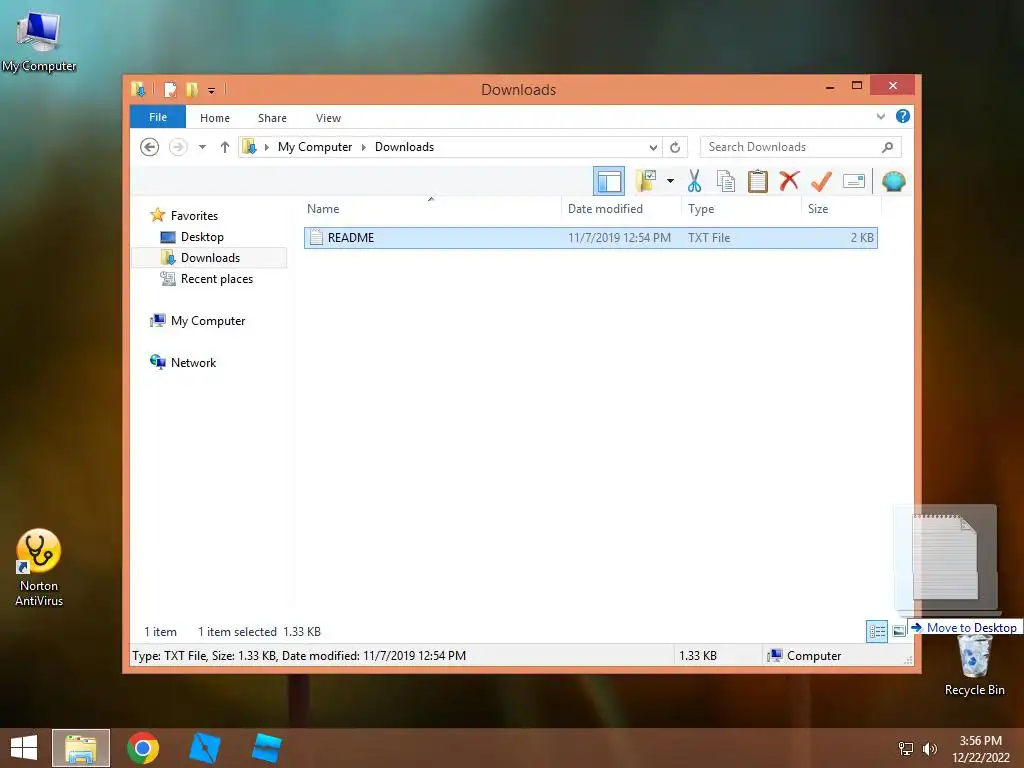Switch to the Home ribbon tab

click(215, 118)
